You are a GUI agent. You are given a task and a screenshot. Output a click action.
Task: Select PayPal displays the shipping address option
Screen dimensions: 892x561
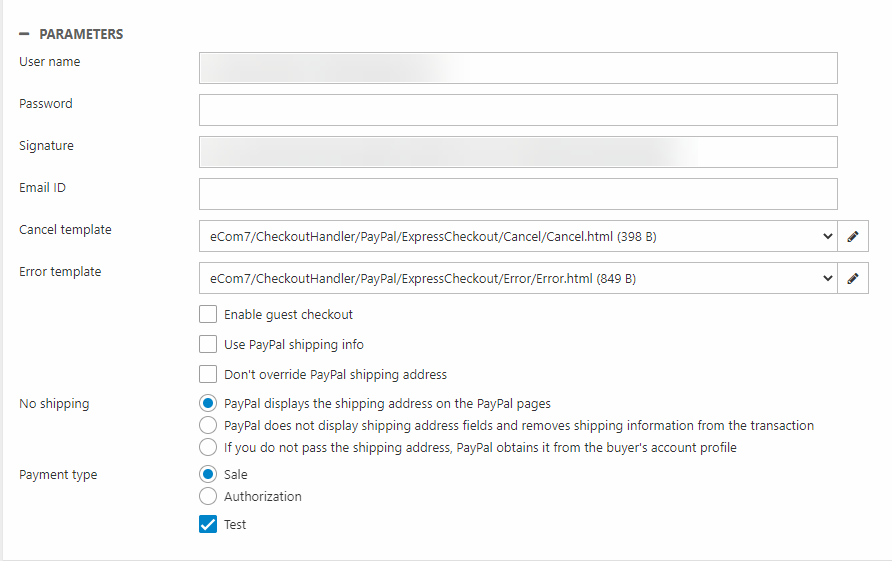tap(208, 404)
